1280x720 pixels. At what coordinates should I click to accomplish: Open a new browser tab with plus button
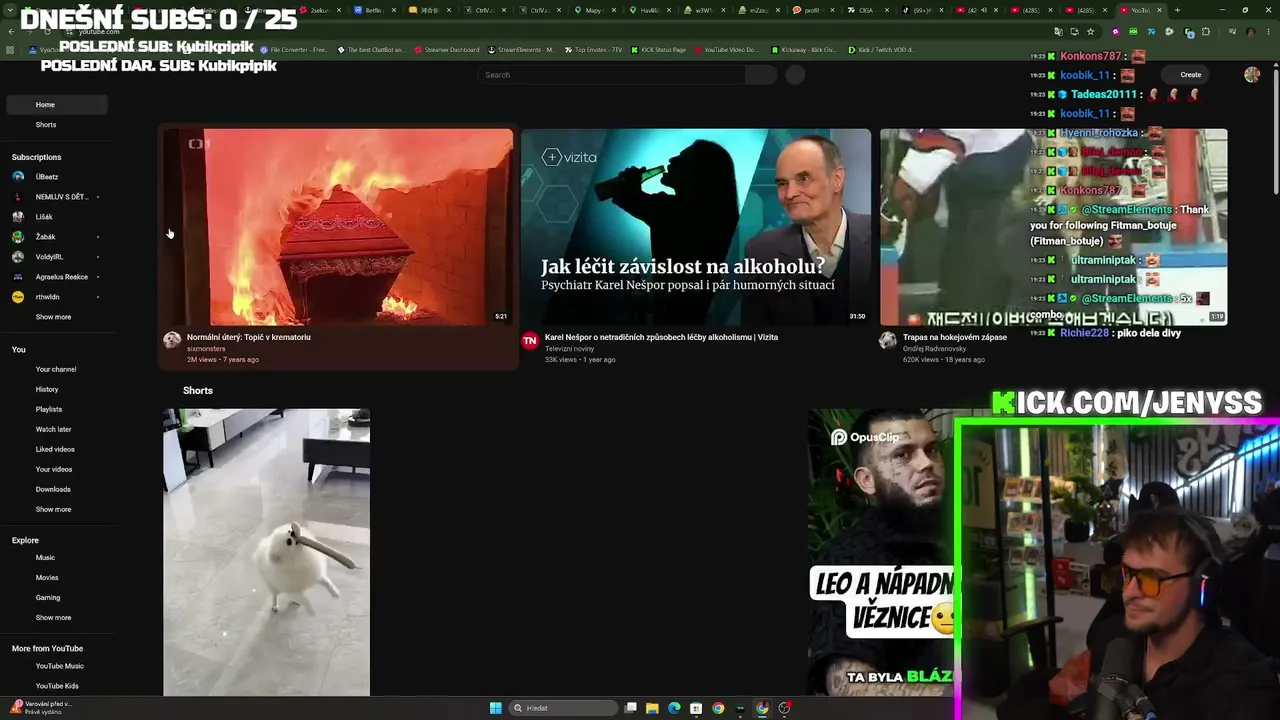pos(1177,10)
